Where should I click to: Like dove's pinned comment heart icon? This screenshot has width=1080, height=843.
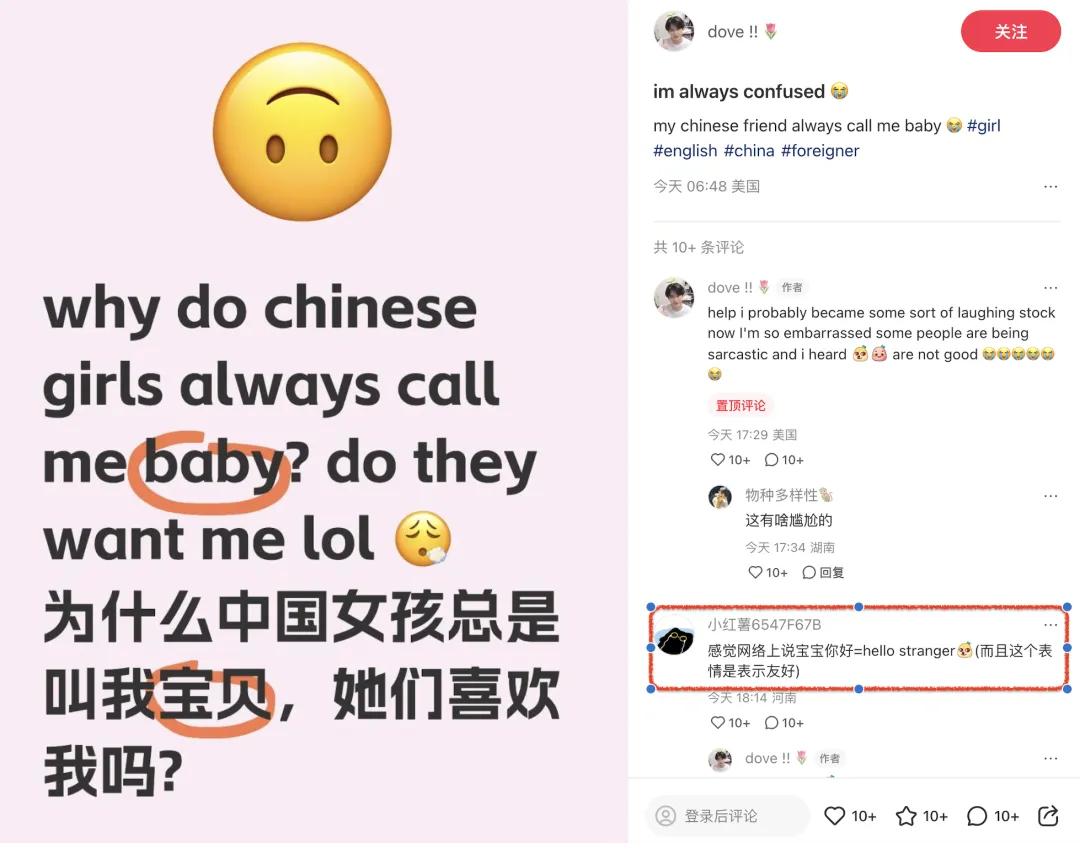pyautogui.click(x=717, y=459)
